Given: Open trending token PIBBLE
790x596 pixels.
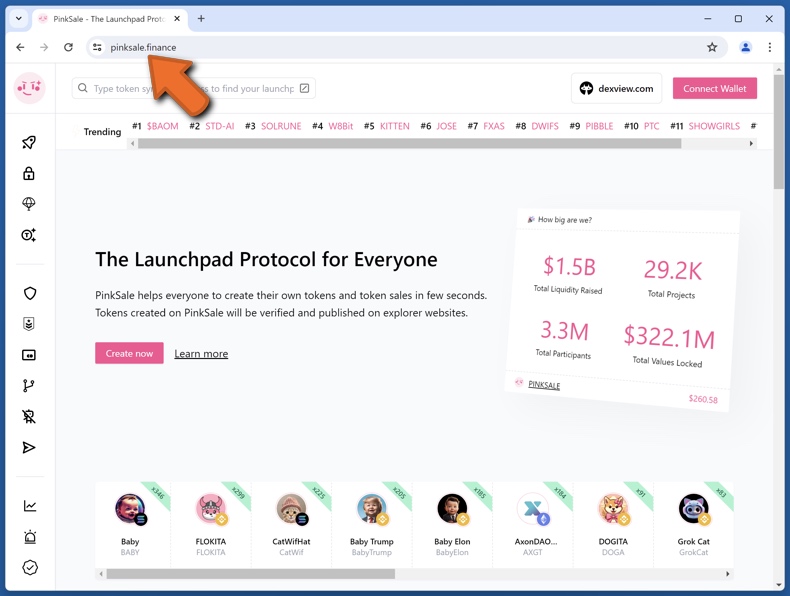Looking at the screenshot, I should click(599, 126).
